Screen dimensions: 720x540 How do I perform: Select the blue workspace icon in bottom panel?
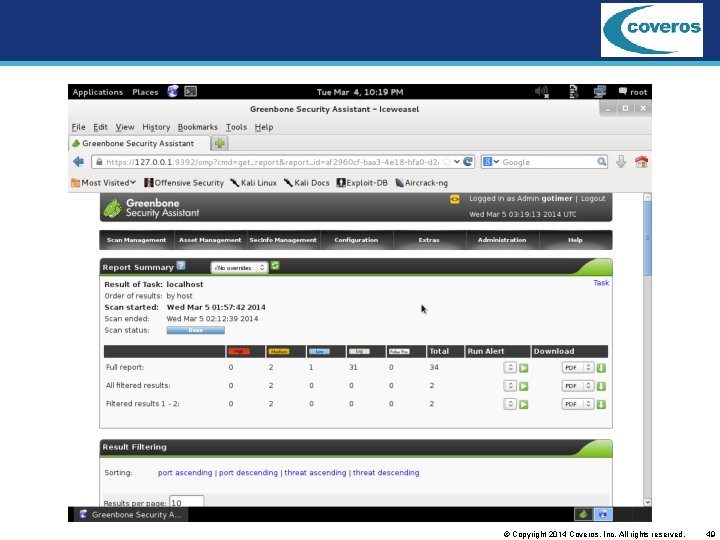pyautogui.click(x=603, y=514)
